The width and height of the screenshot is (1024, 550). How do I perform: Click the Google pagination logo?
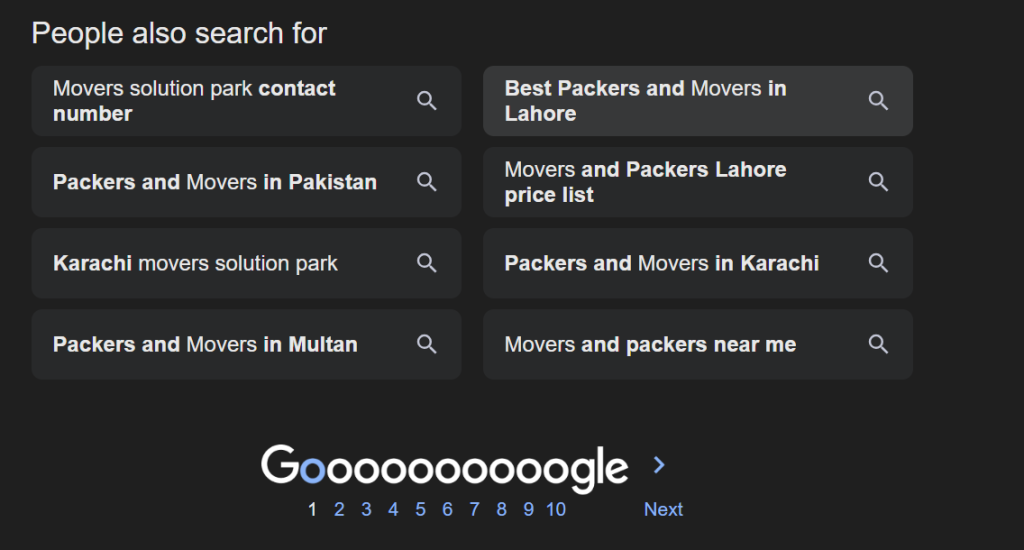444,468
